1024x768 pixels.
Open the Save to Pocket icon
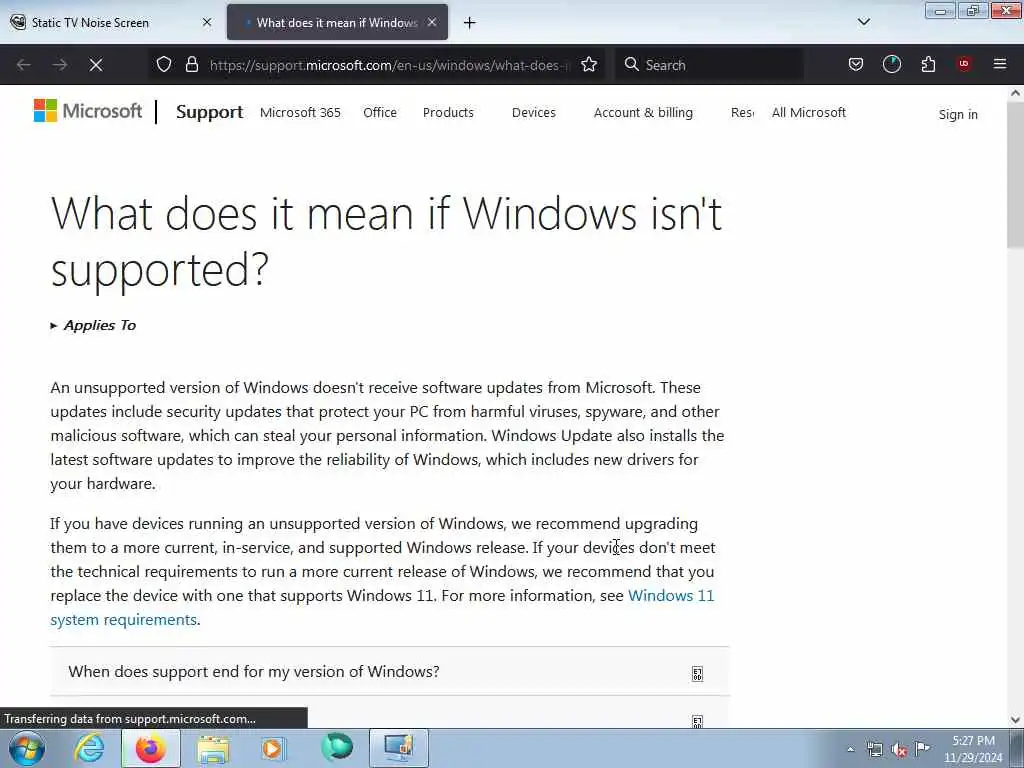[x=856, y=65]
